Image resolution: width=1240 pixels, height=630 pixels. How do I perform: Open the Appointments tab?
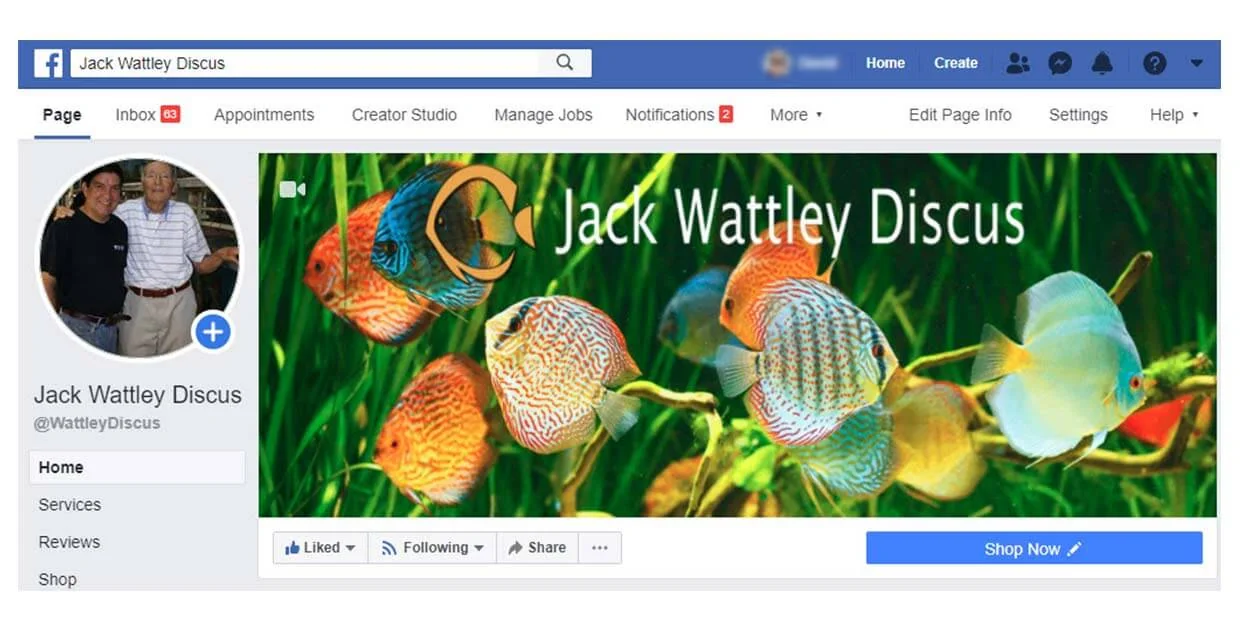[264, 115]
